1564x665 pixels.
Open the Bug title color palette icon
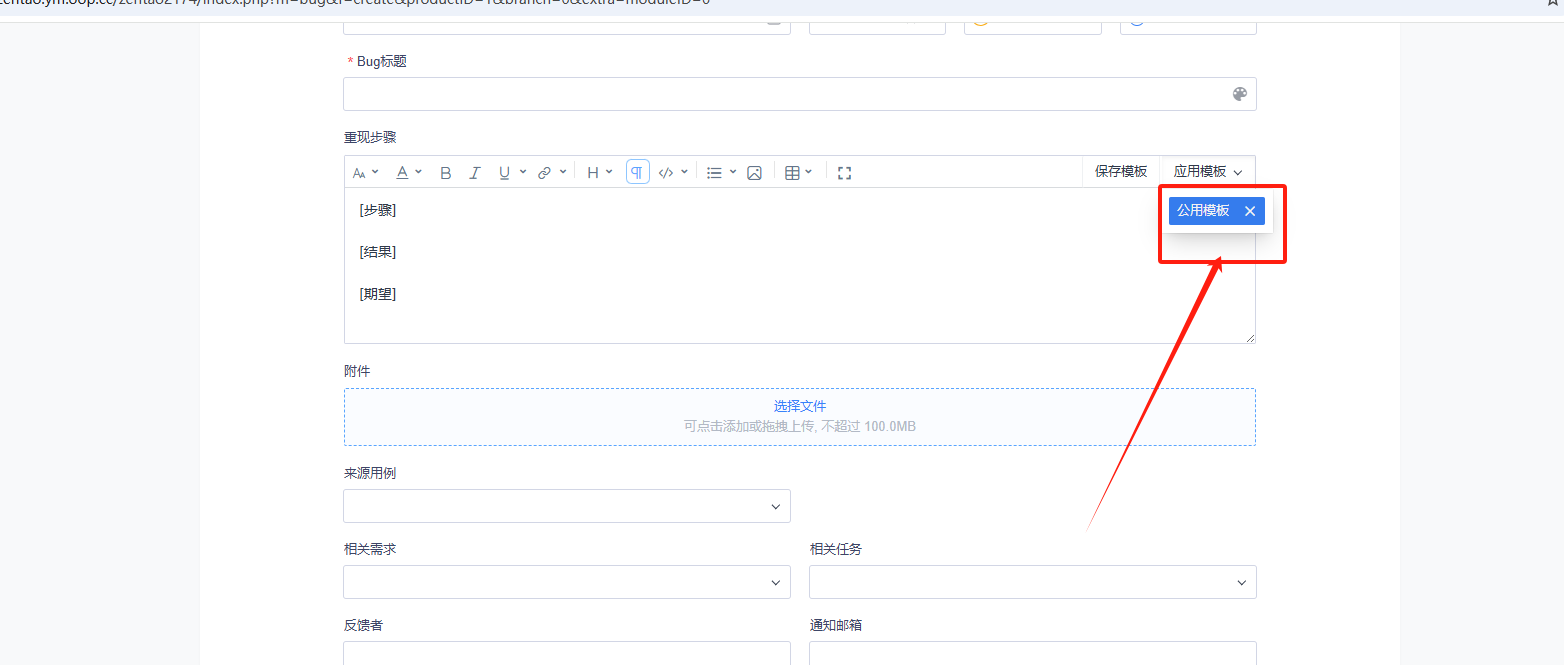tap(1240, 94)
